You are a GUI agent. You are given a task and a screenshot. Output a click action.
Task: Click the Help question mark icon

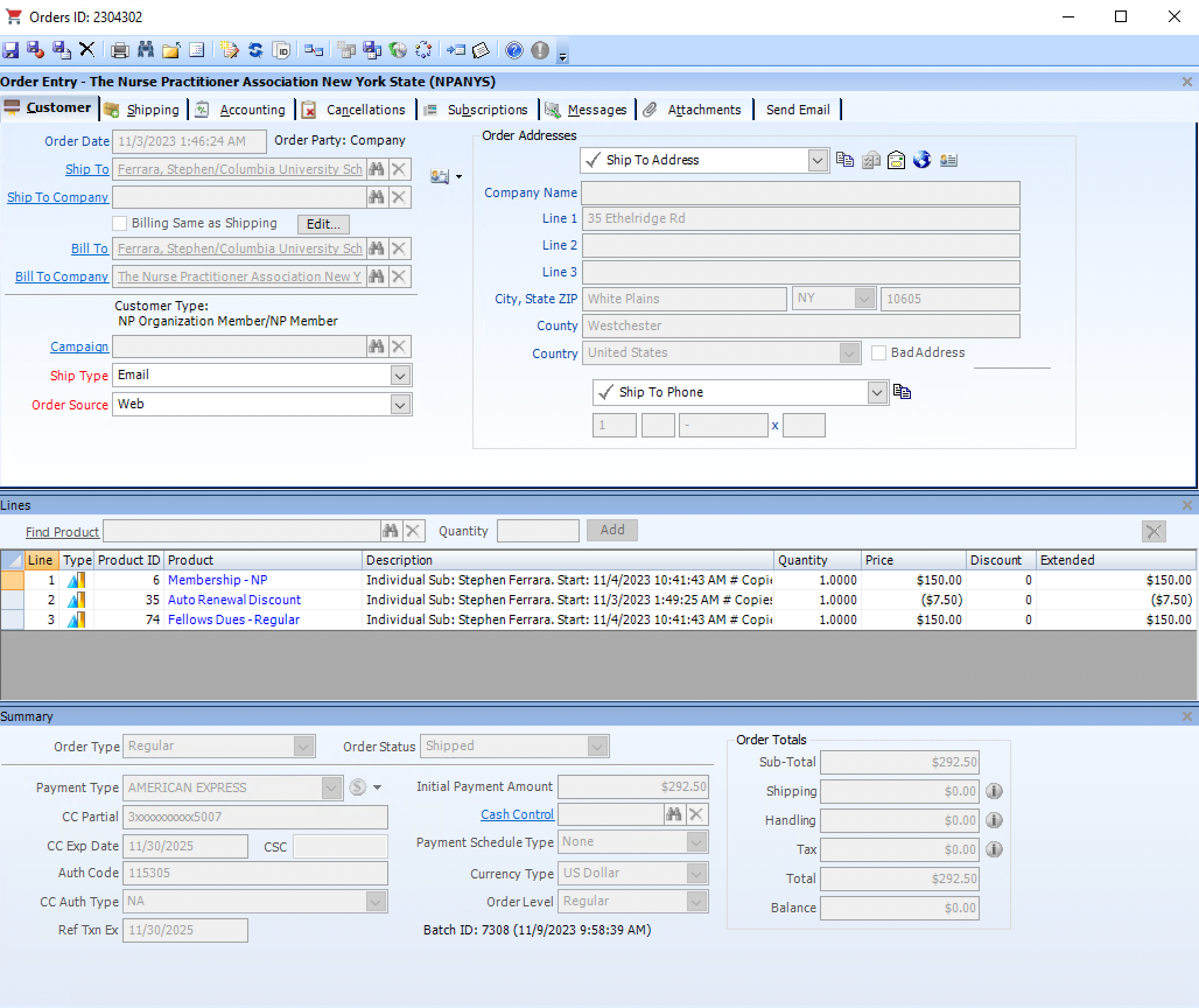tap(513, 50)
